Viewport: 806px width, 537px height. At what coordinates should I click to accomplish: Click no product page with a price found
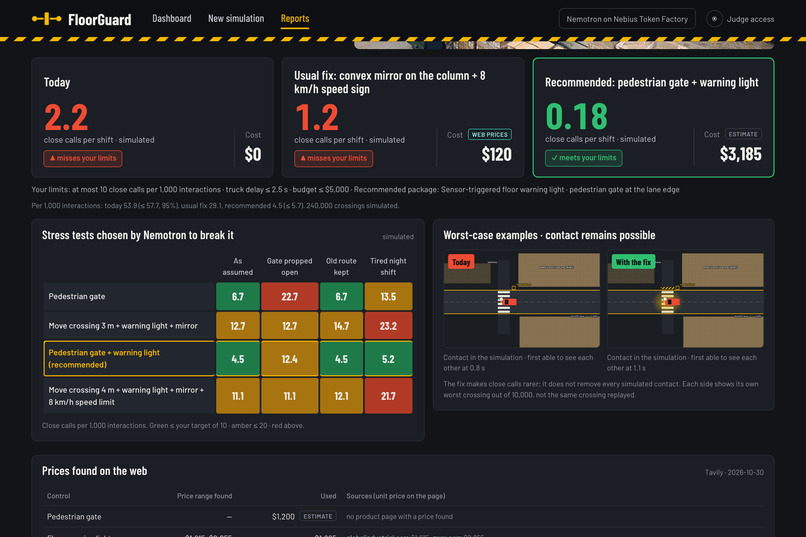[399, 516]
